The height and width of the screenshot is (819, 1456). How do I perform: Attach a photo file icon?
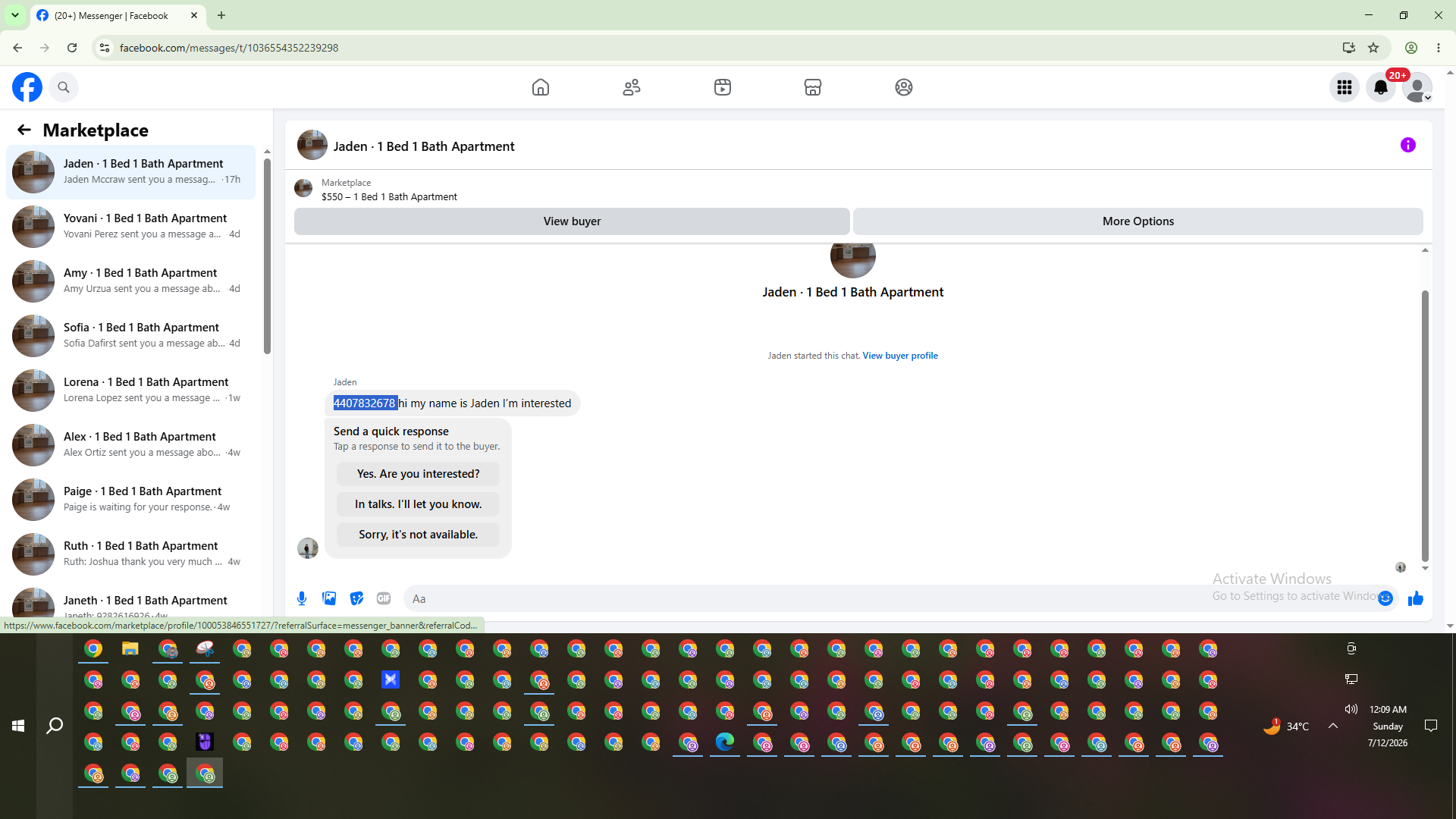(329, 598)
